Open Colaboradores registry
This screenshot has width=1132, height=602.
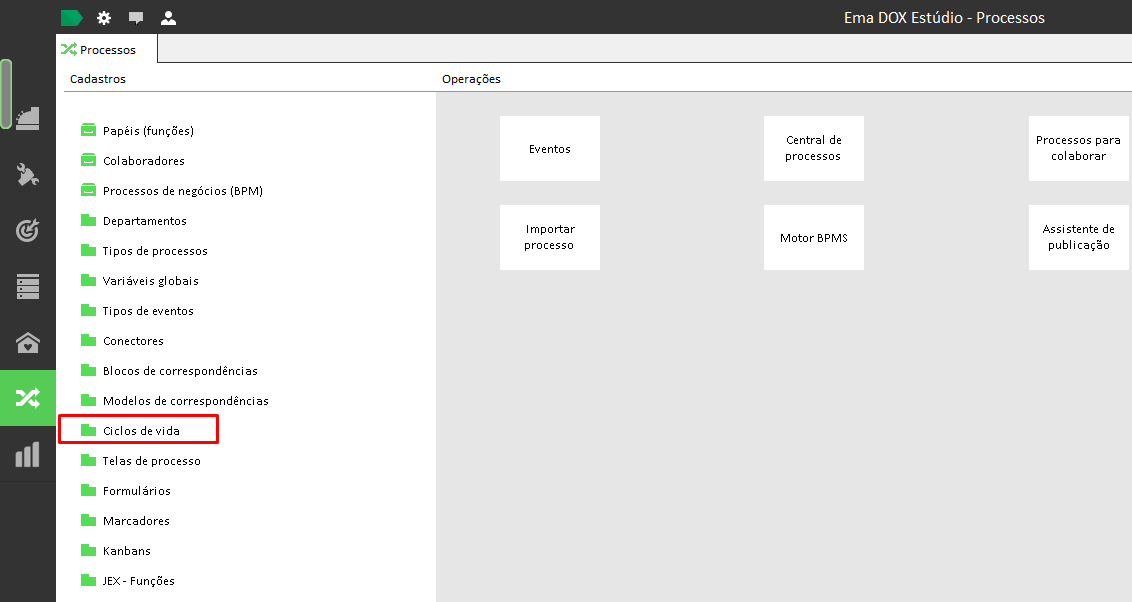pyautogui.click(x=144, y=161)
